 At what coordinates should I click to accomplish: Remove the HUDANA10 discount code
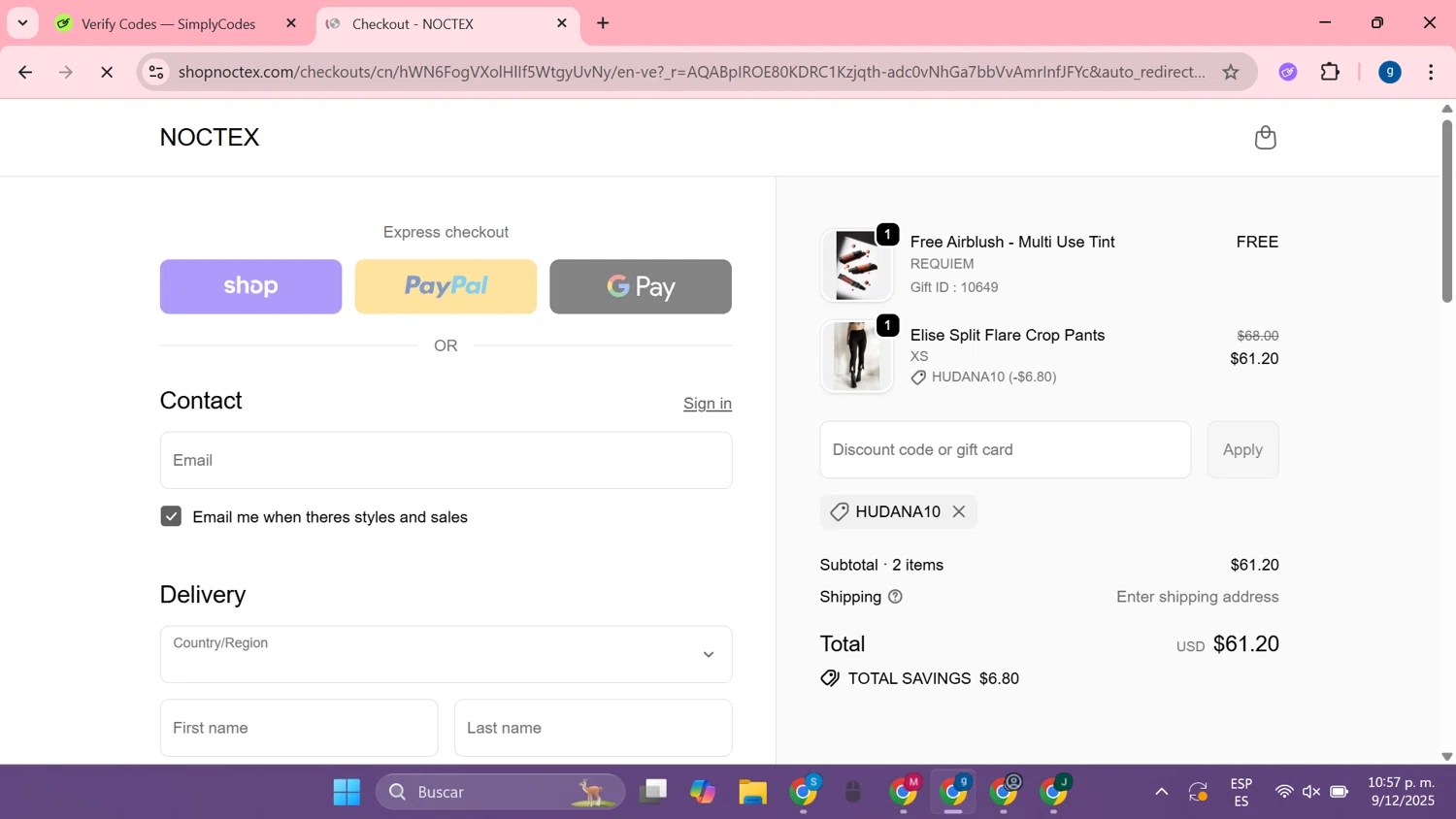(959, 511)
